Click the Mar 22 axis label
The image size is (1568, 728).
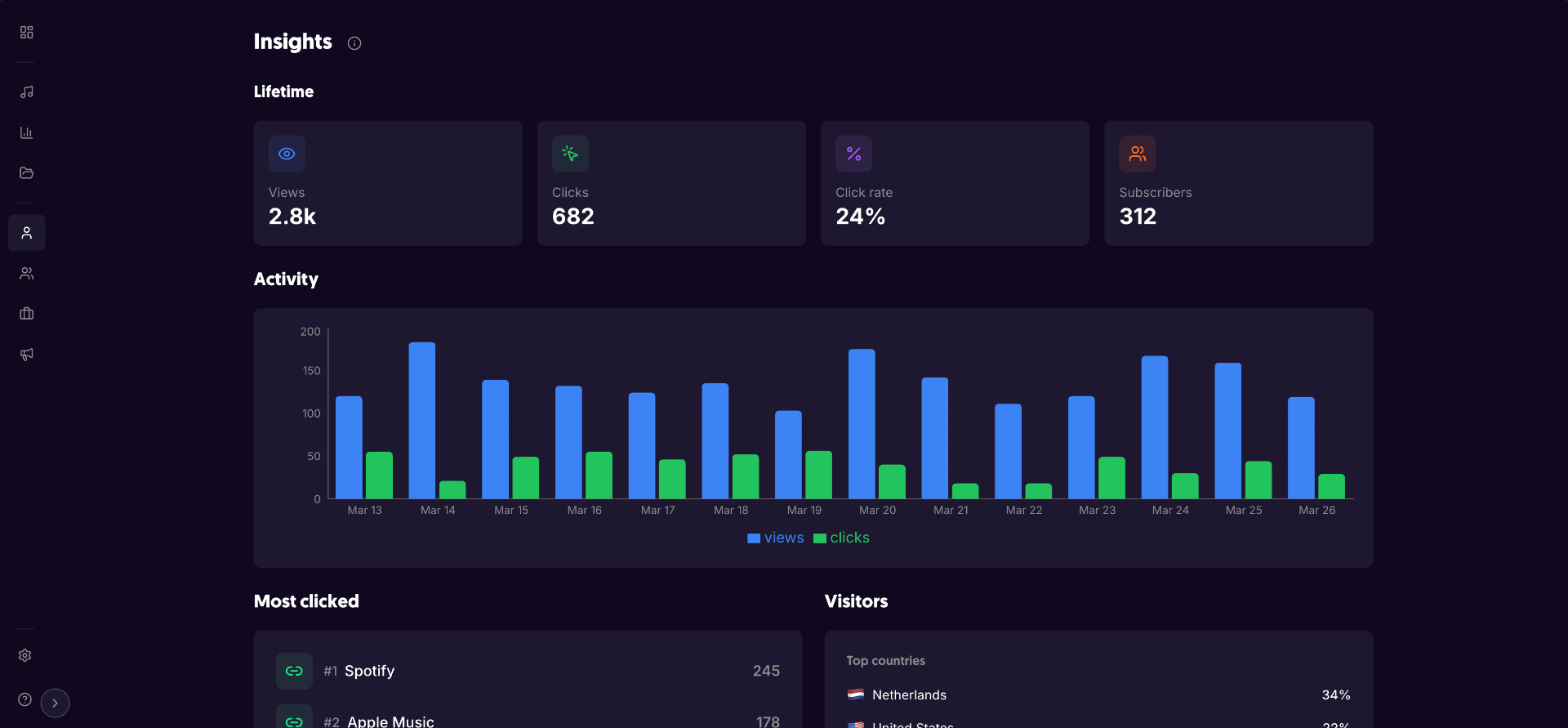[1024, 510]
